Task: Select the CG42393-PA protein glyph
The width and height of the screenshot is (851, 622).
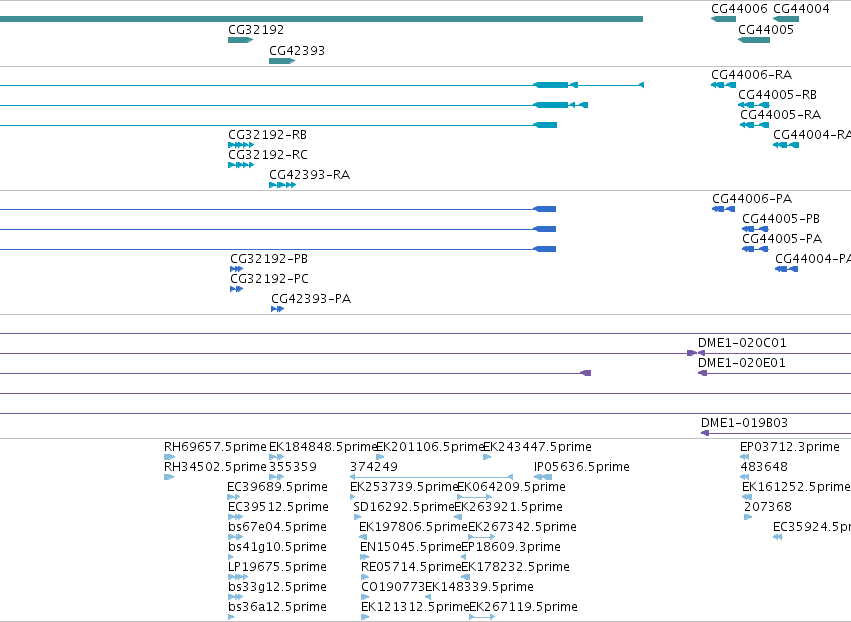Action: tap(277, 309)
